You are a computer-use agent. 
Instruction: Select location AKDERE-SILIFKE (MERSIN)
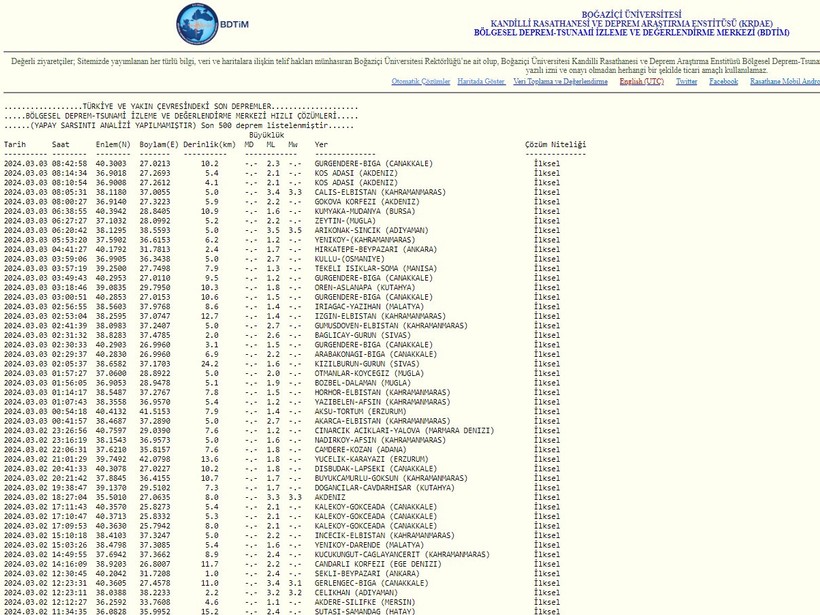[367, 602]
